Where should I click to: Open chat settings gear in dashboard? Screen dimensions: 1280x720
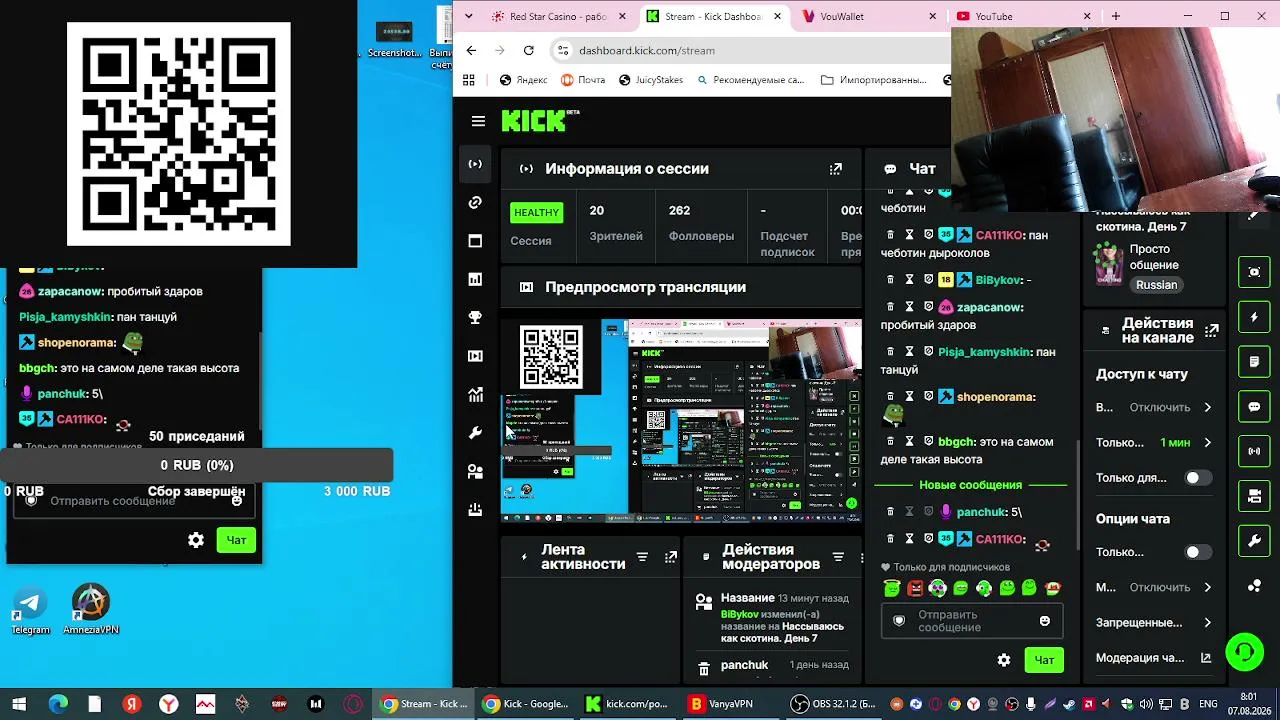point(1004,660)
